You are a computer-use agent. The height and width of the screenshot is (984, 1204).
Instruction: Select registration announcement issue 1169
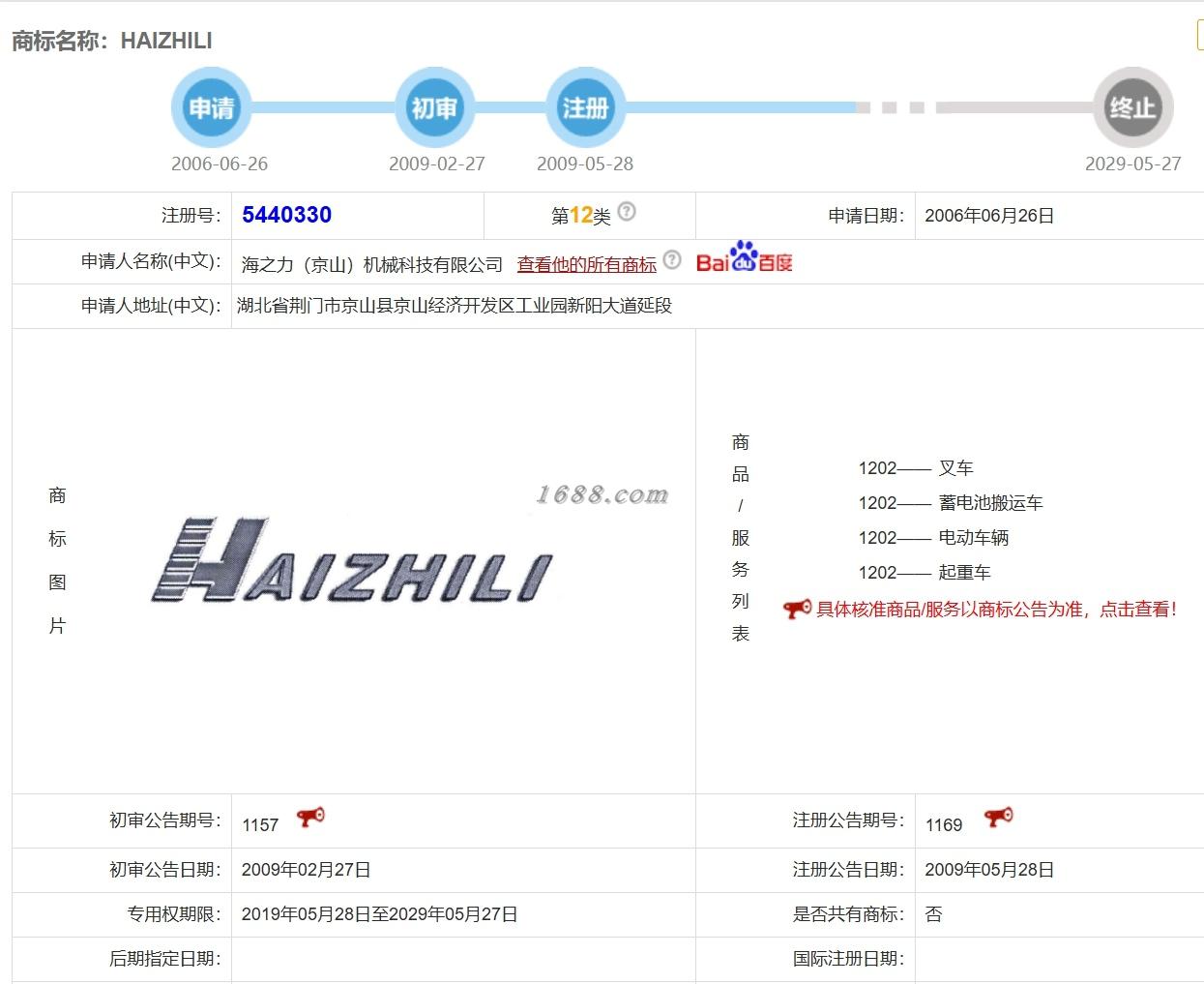[944, 825]
